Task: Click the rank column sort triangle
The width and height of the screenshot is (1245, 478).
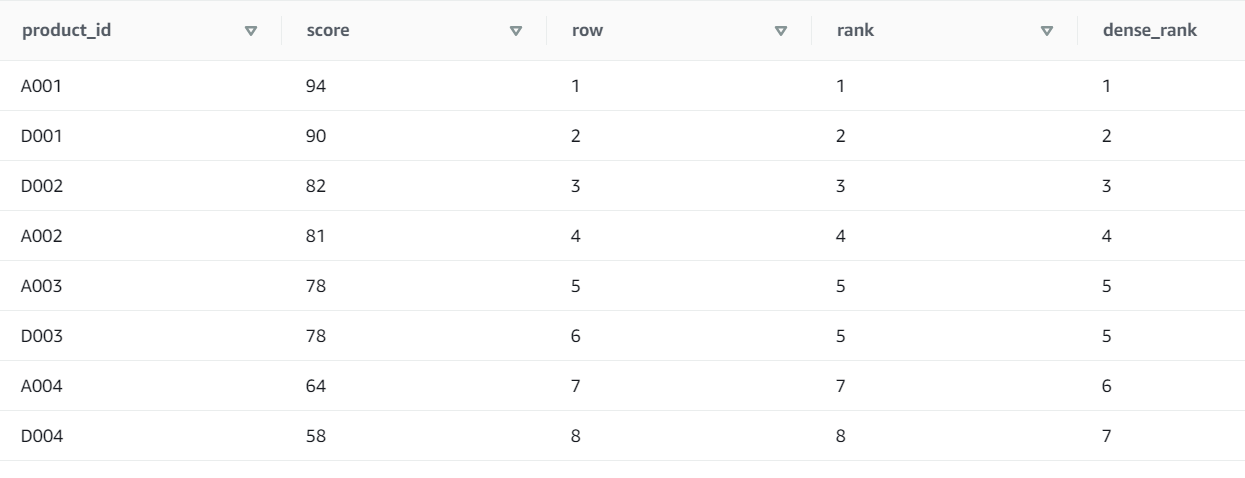Action: 1047,31
